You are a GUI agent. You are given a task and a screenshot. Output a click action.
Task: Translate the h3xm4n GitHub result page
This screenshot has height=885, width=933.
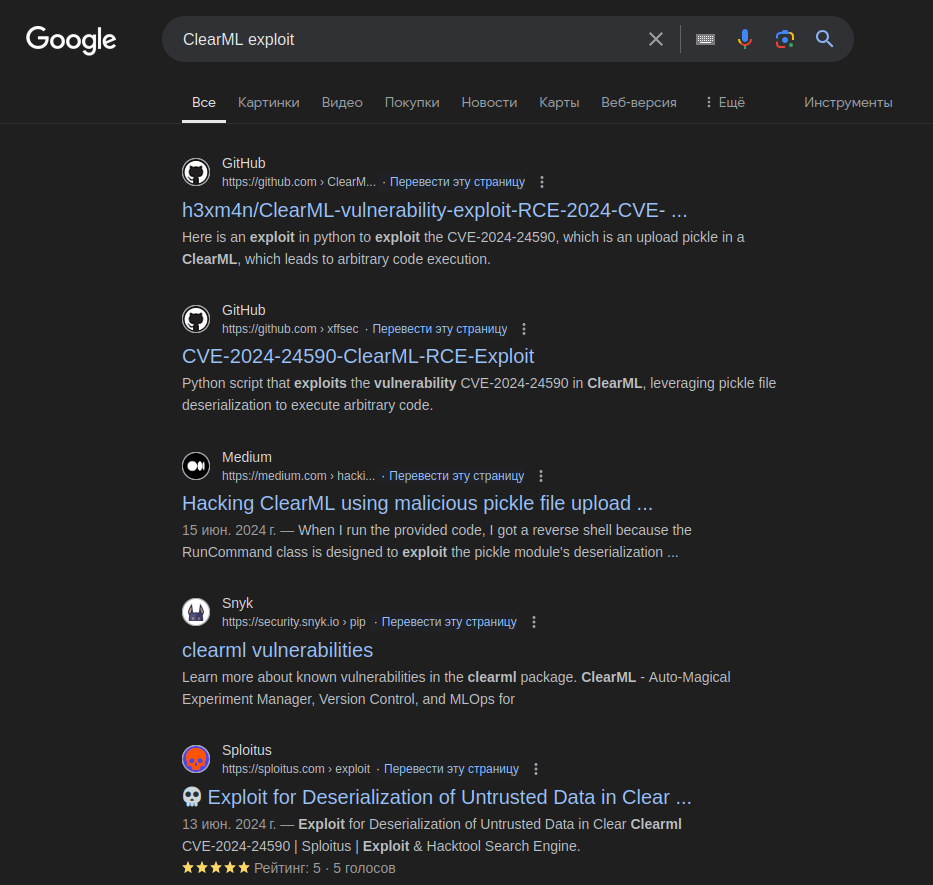click(457, 182)
